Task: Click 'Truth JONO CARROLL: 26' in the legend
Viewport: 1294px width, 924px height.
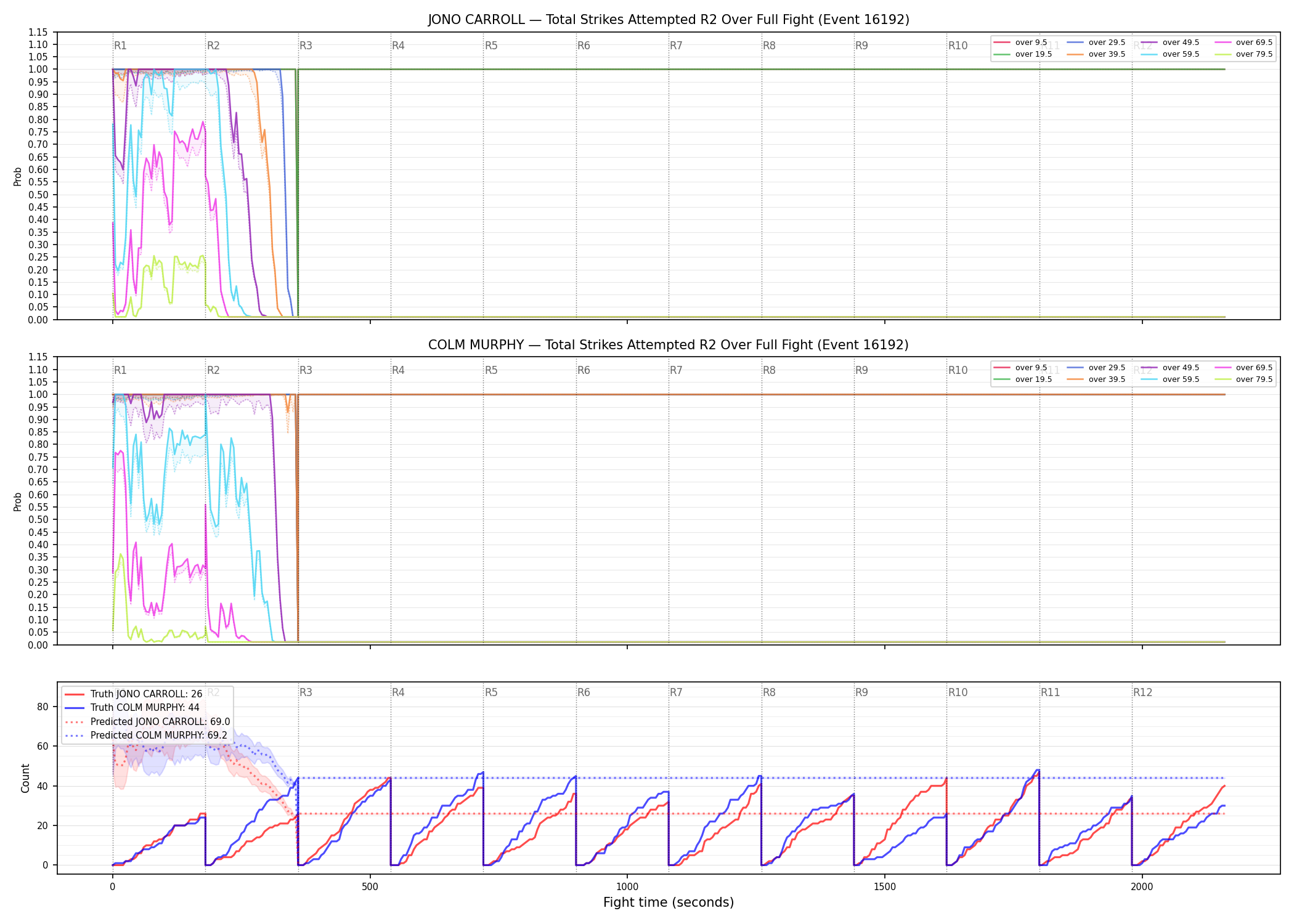Action: tap(146, 694)
